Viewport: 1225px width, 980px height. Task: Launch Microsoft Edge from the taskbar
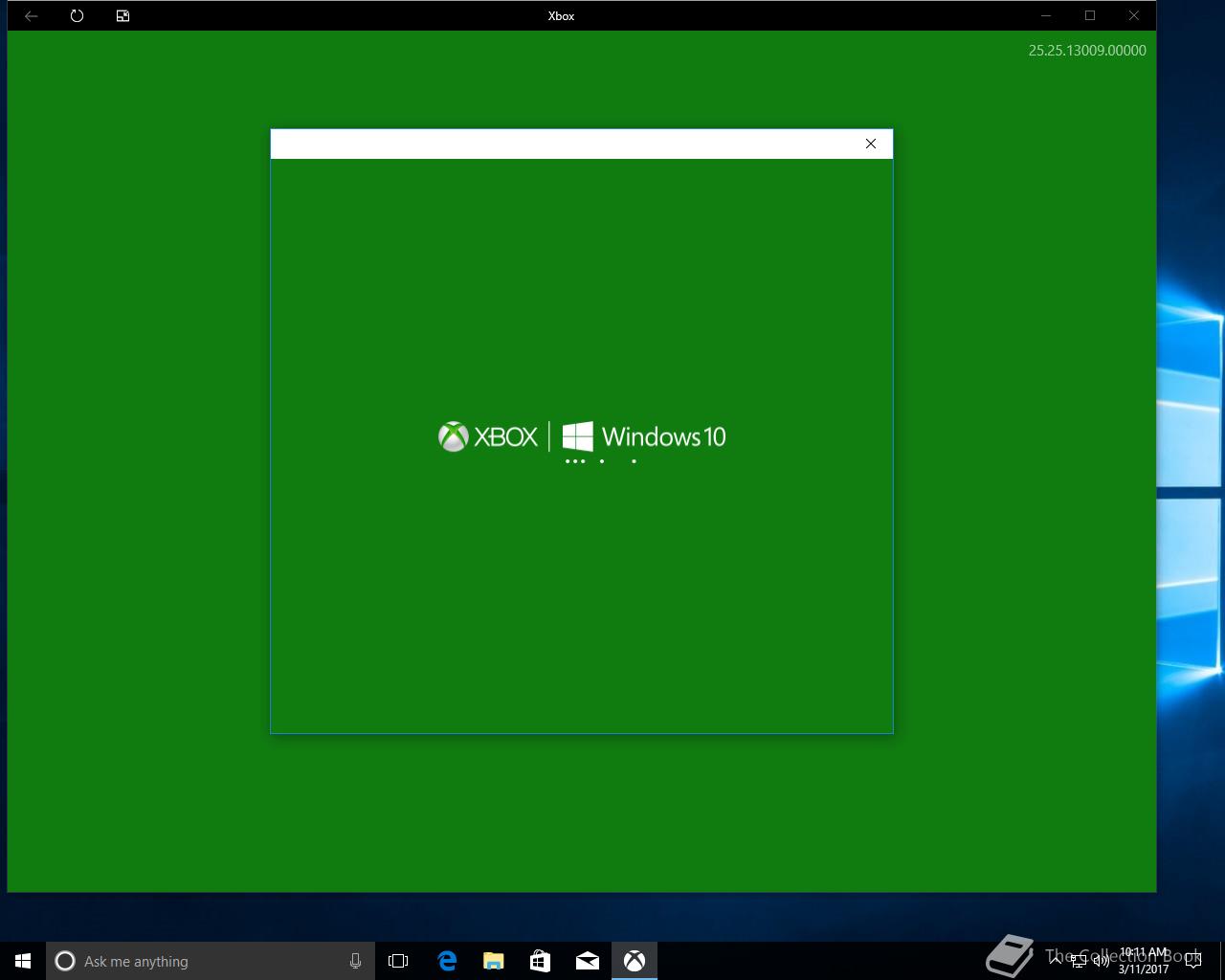click(x=446, y=961)
